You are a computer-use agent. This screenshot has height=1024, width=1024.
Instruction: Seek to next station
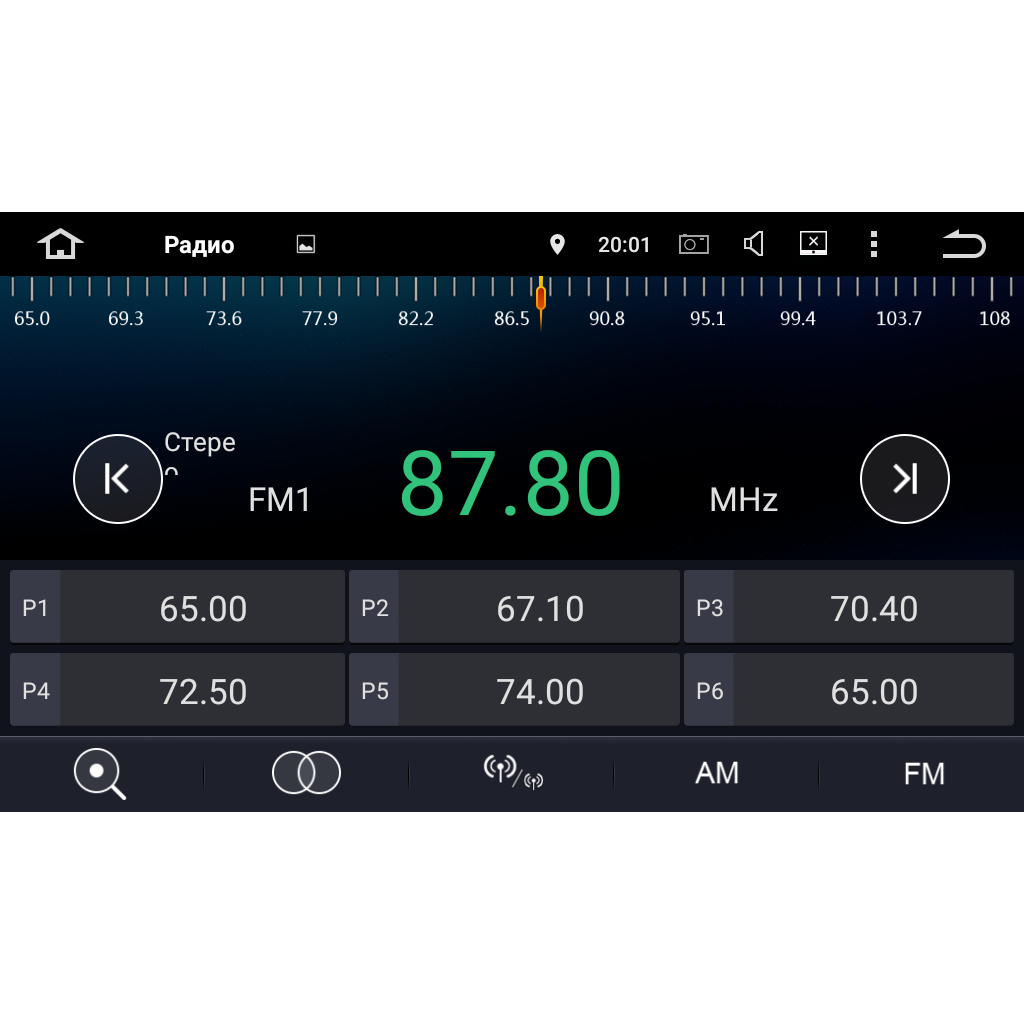point(904,479)
